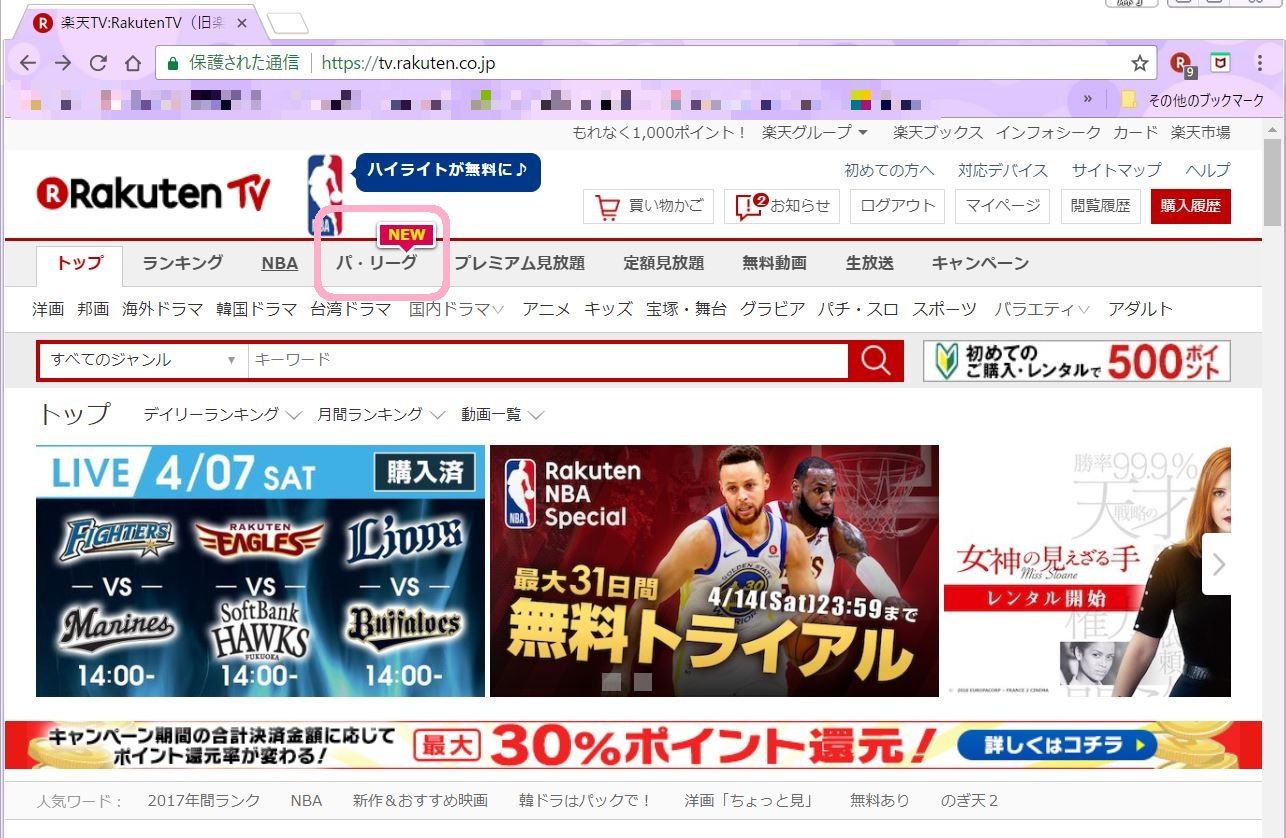Open スポーツ category
1286x838 pixels.
point(944,309)
